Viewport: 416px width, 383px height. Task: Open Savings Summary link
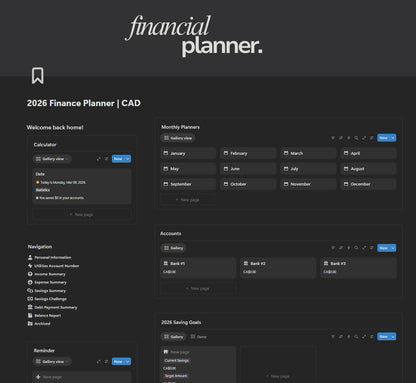[x=47, y=291]
